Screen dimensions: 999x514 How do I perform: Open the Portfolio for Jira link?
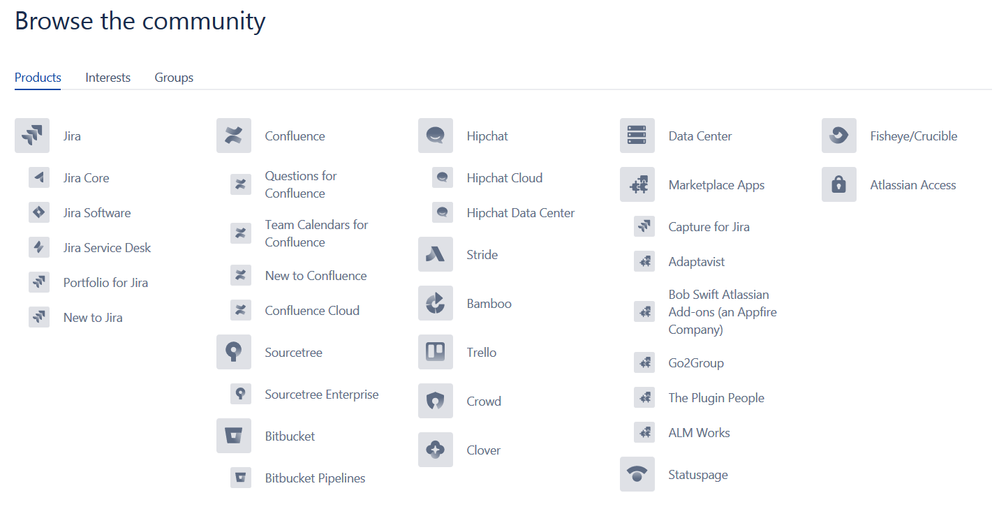106,282
